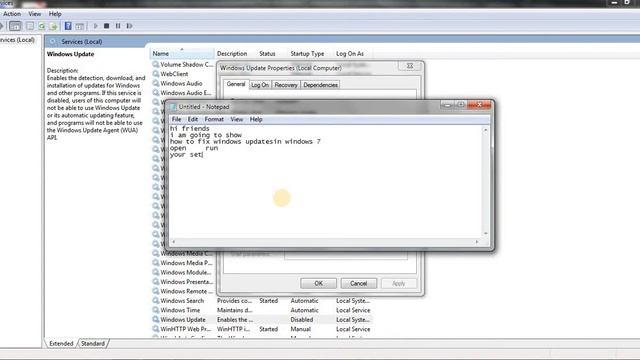Click the Notepad vertical scrollbar up arrow

pos(485,130)
